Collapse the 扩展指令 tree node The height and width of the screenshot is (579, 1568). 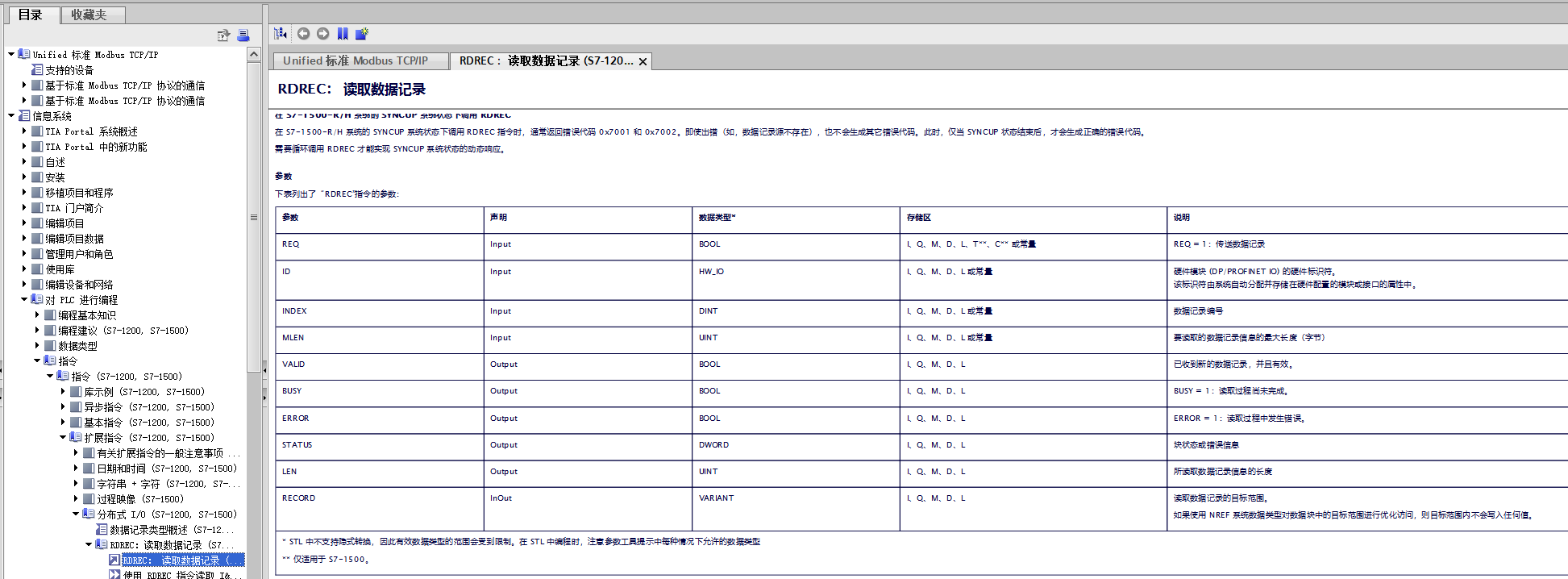point(63,438)
